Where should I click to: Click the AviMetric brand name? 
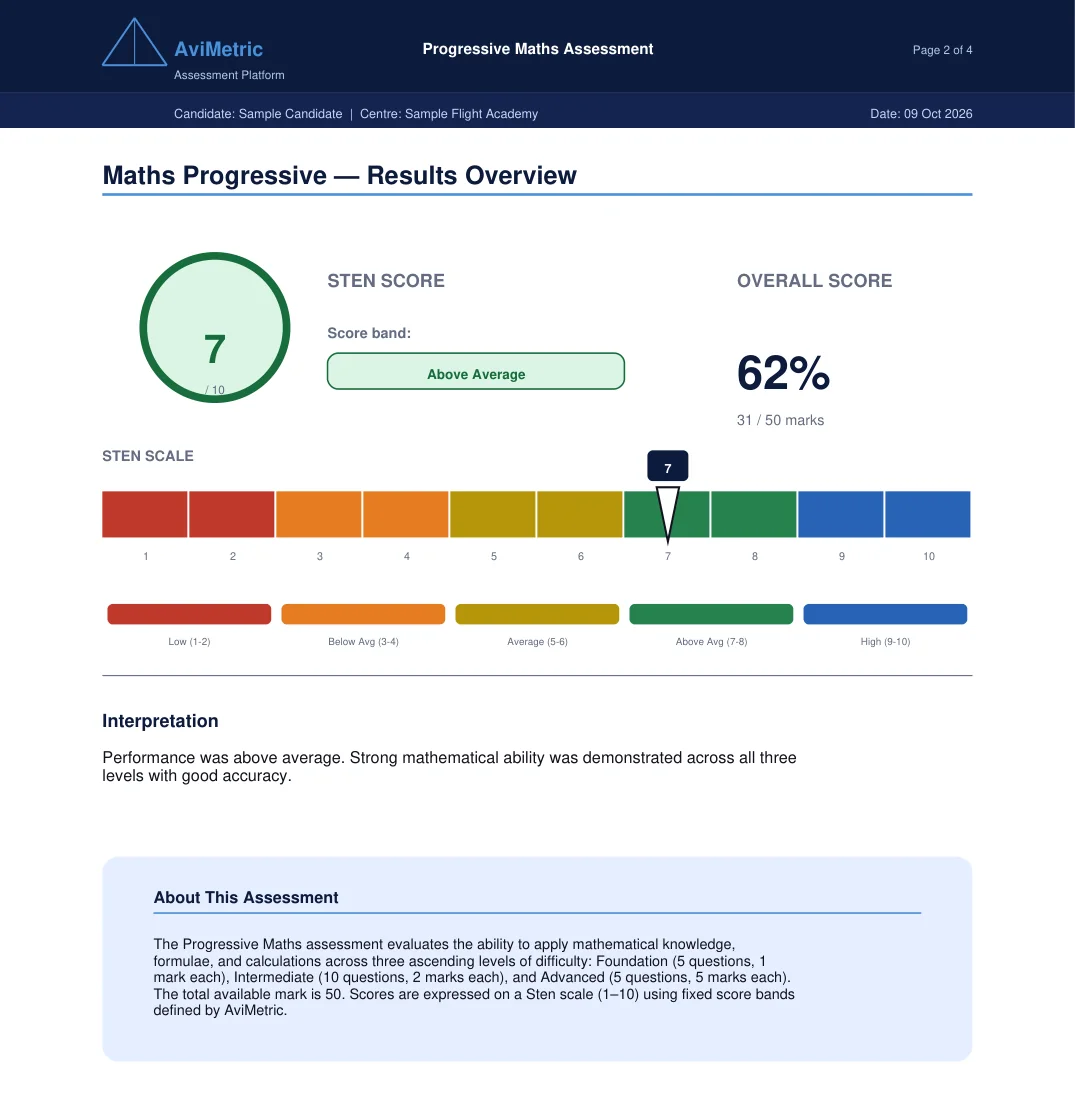coord(218,49)
